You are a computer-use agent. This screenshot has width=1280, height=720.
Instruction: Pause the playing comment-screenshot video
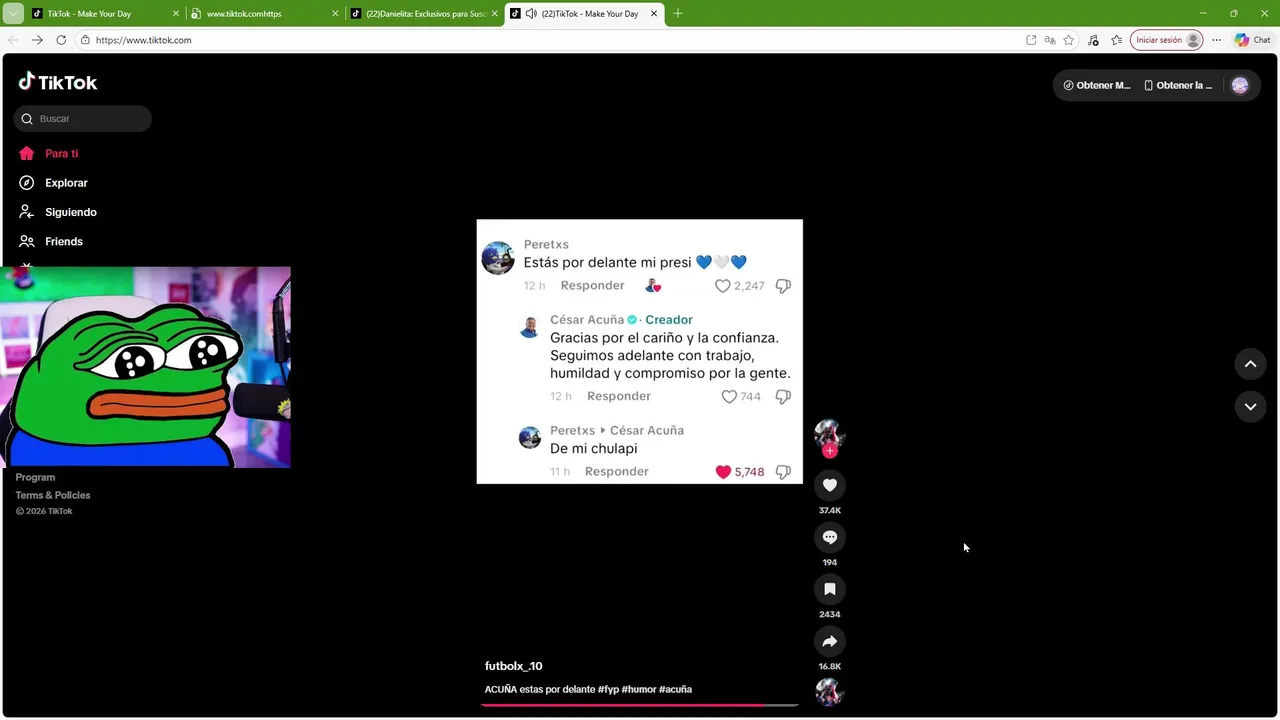pos(640,352)
